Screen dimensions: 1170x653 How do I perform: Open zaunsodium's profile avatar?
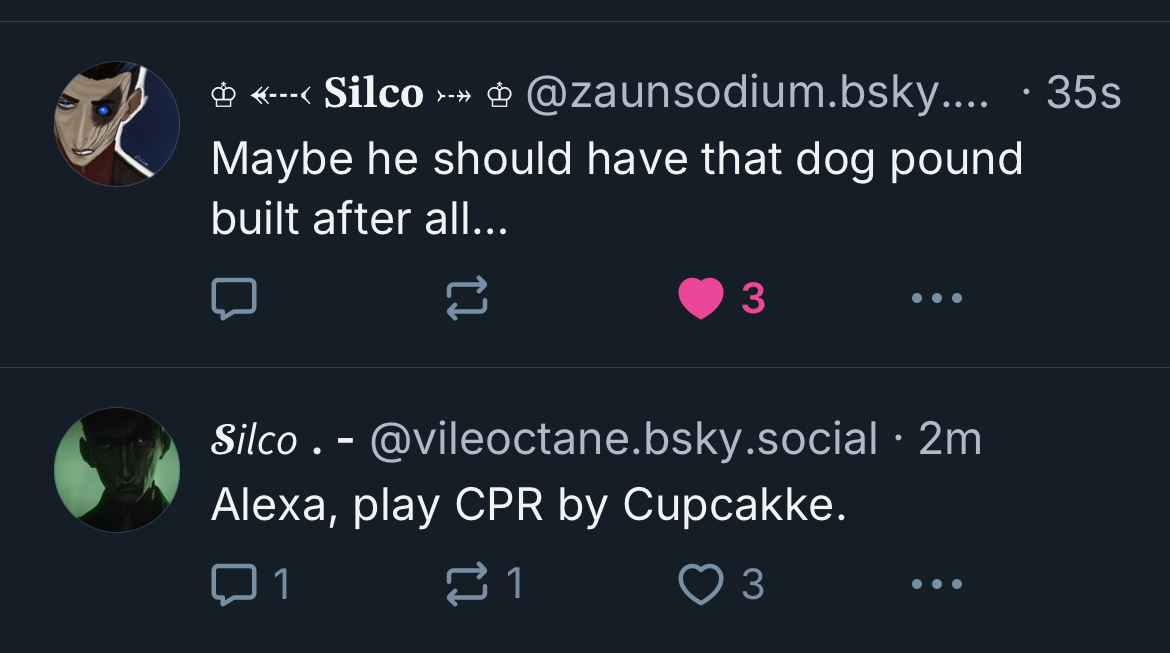117,124
